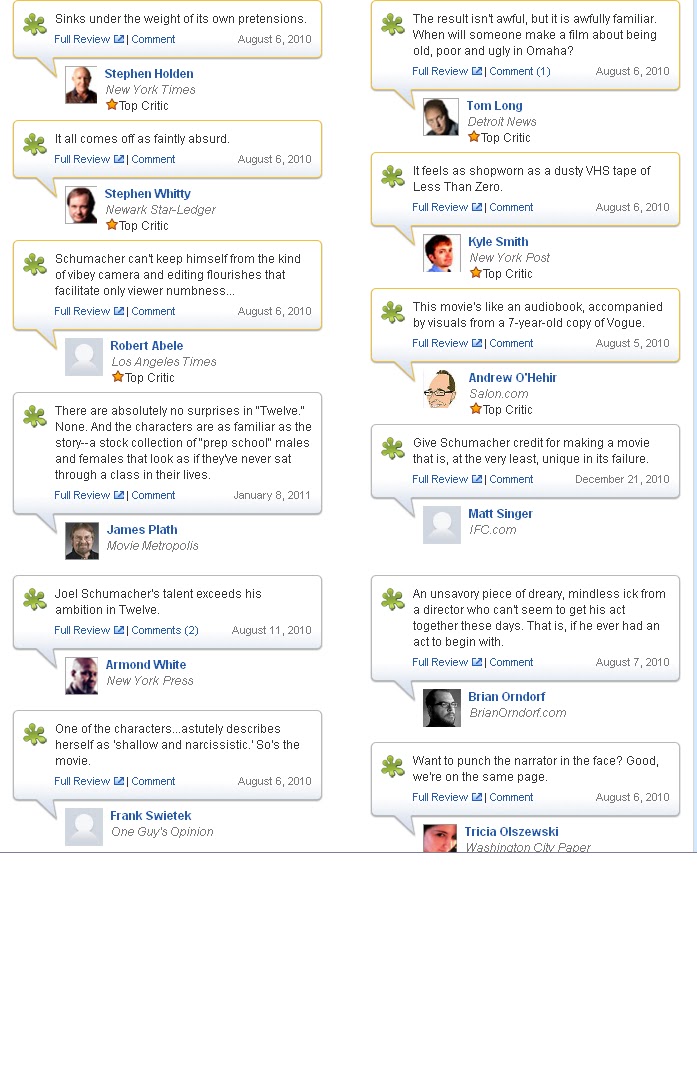The image size is (697, 1087).
Task: Open Kyle Smith's avatar thumbnail
Action: coord(442,253)
